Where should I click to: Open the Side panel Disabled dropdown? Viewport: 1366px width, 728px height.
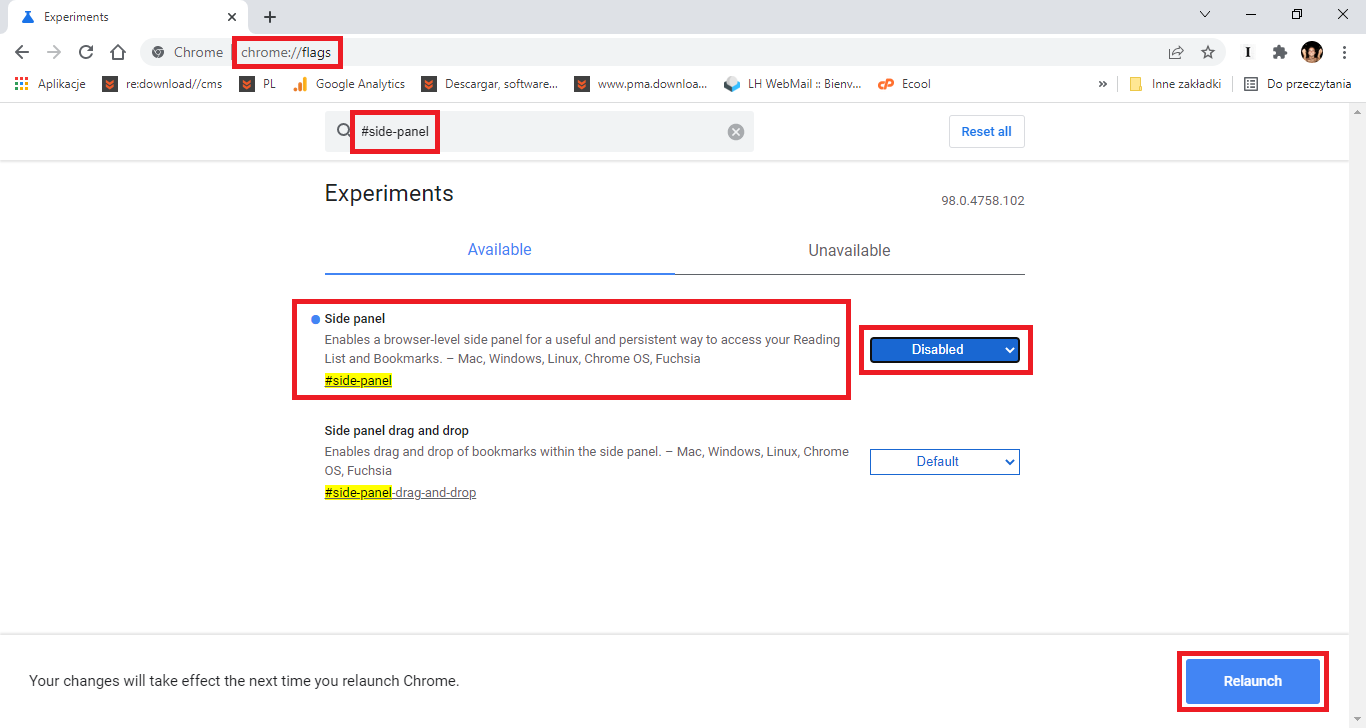coord(945,349)
